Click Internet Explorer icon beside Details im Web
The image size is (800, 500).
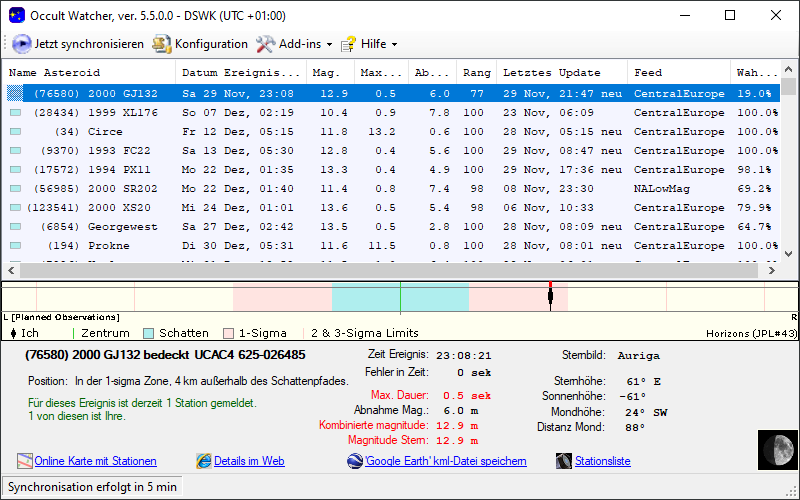204,461
